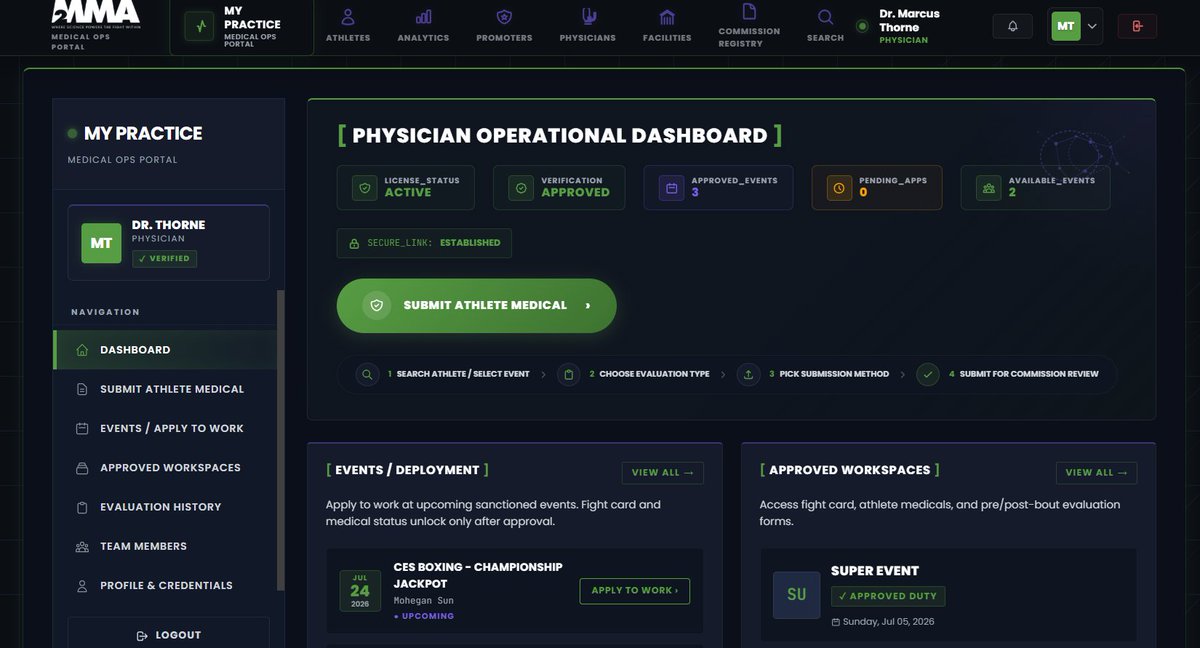Open Evaluation History in sidebar
The height and width of the screenshot is (648, 1200).
(165, 507)
